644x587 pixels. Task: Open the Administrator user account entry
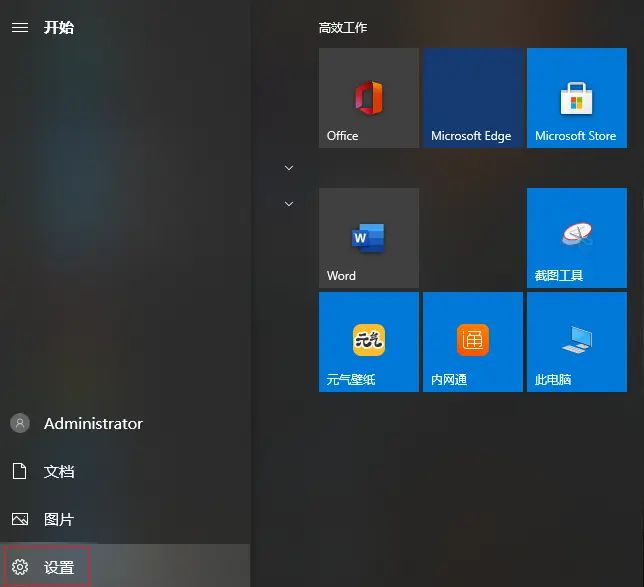click(x=125, y=424)
